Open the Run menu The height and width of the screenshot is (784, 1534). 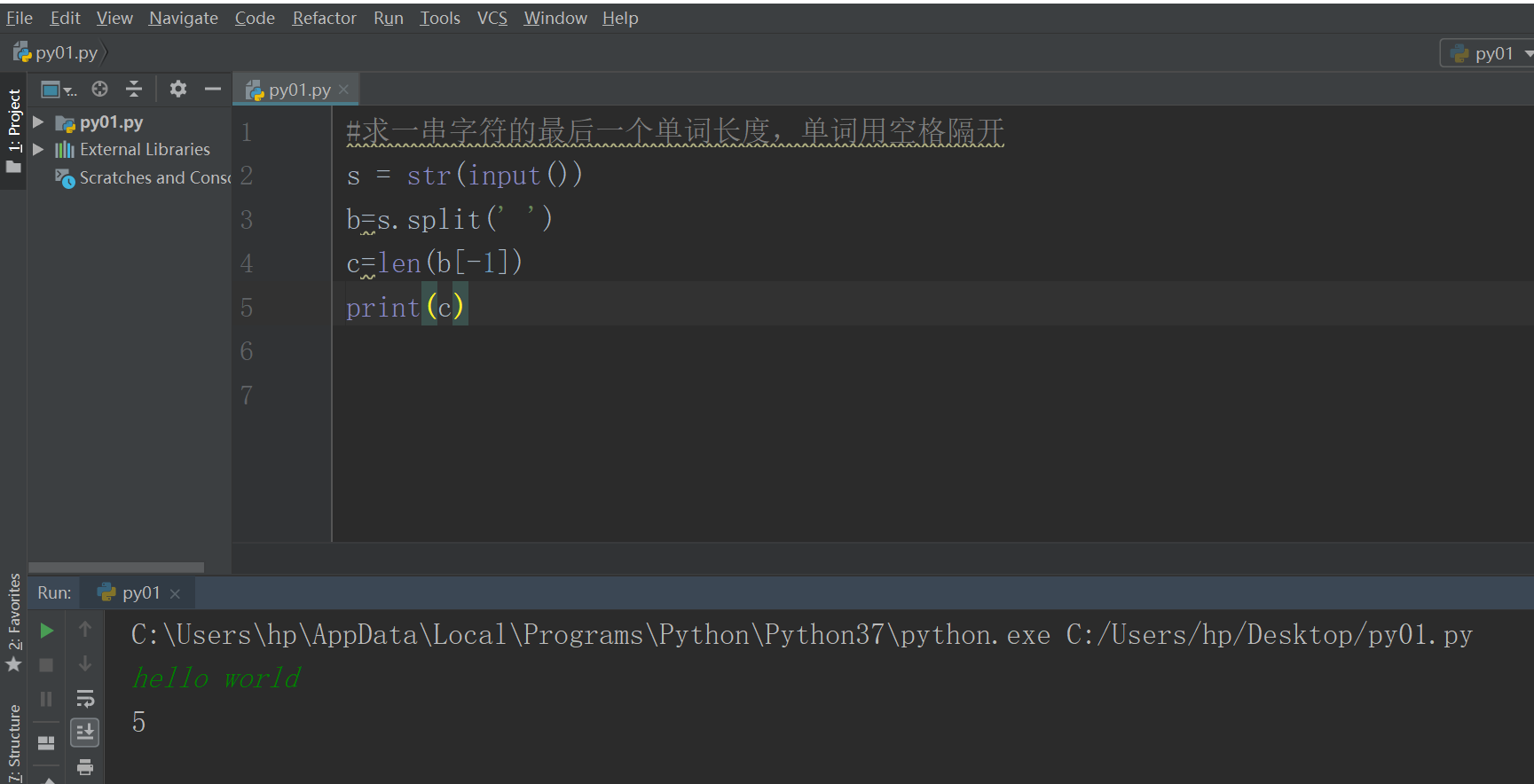point(389,18)
